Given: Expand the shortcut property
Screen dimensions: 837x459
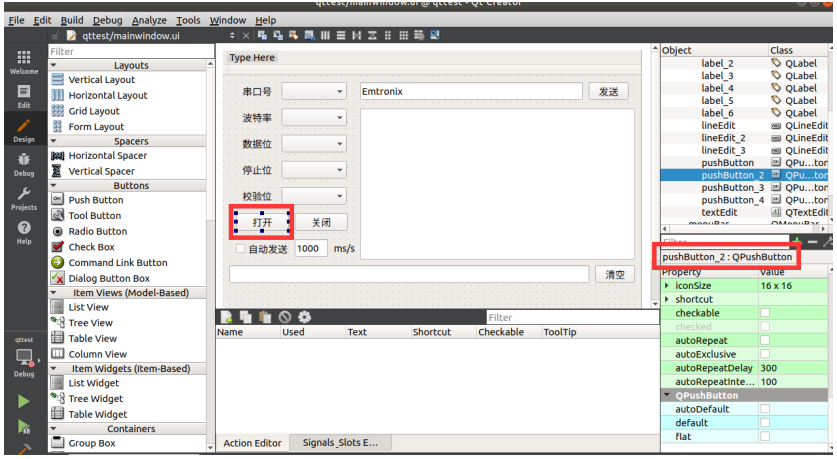Looking at the screenshot, I should [667, 299].
